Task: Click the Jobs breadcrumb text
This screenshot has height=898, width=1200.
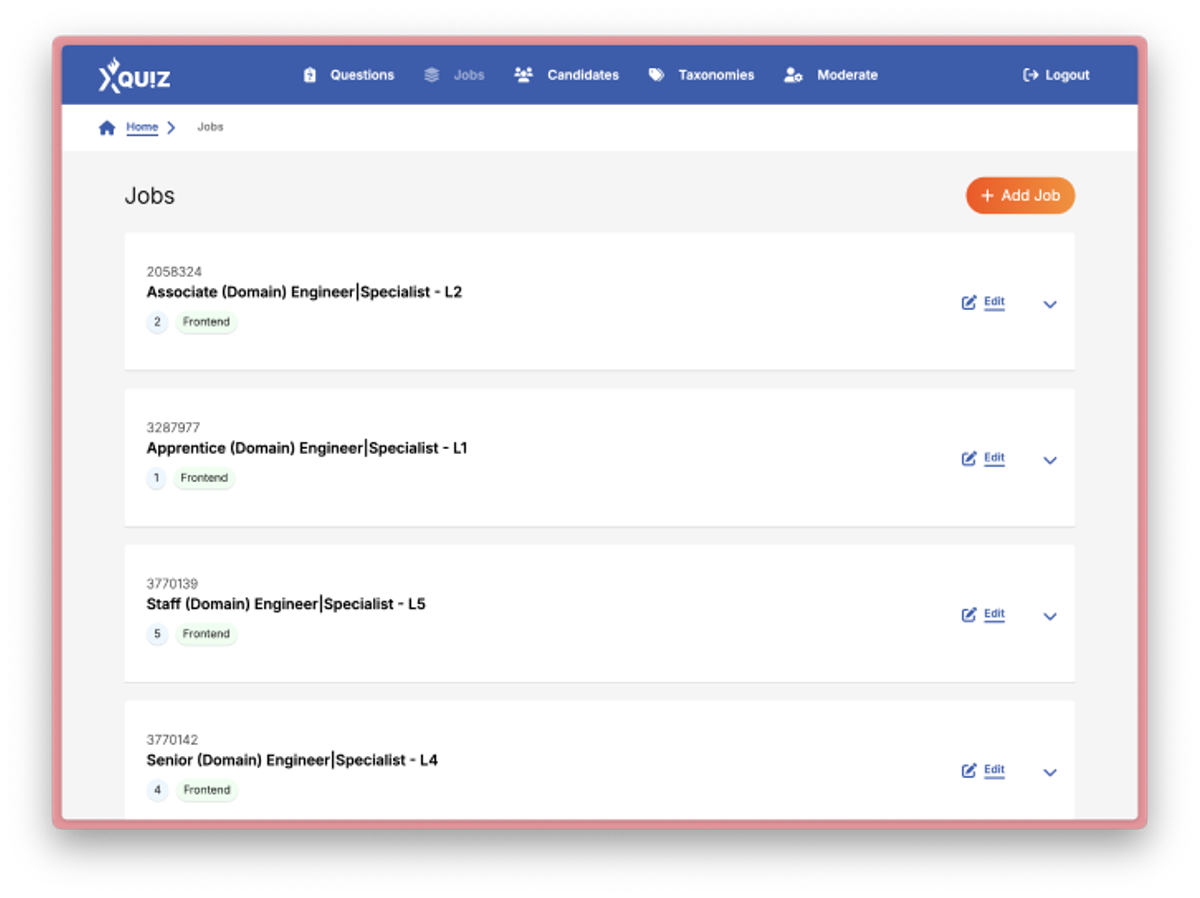Action: pyautogui.click(x=210, y=128)
